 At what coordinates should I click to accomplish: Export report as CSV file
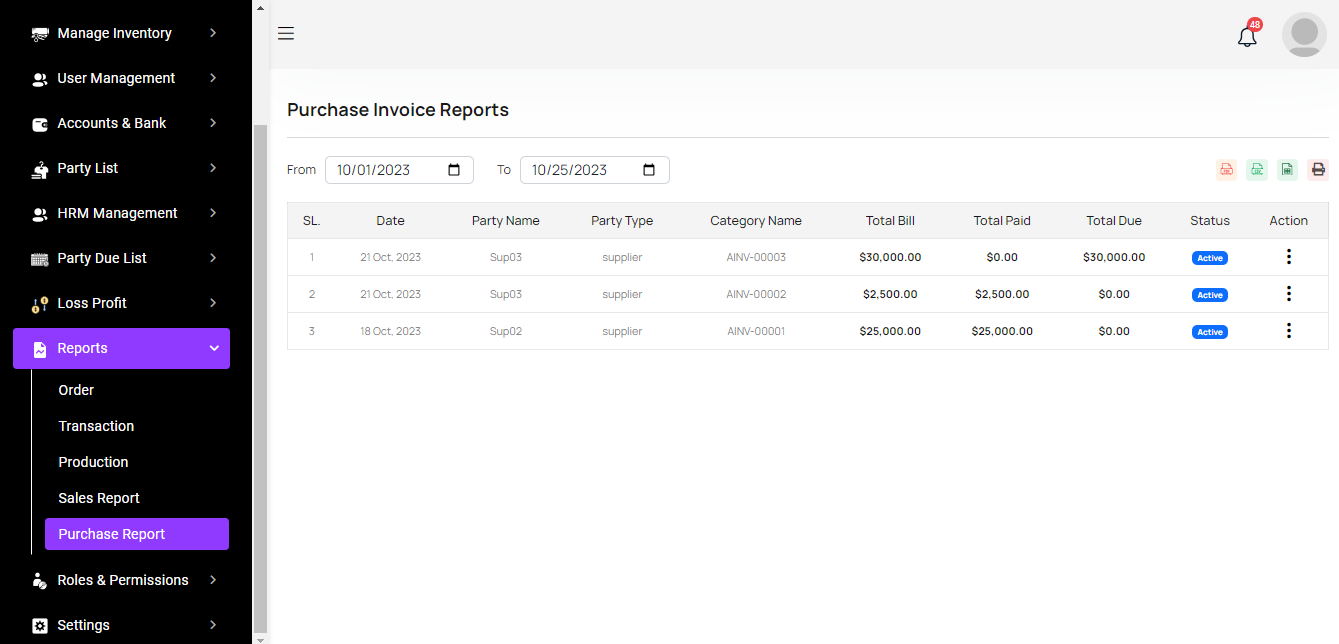tap(1257, 170)
